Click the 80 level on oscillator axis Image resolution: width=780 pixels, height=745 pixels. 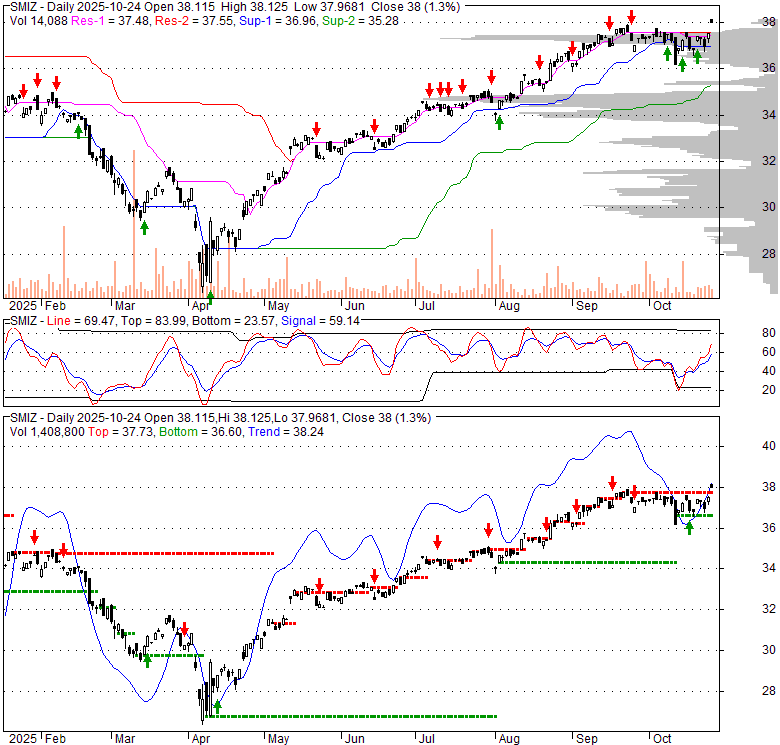742,332
